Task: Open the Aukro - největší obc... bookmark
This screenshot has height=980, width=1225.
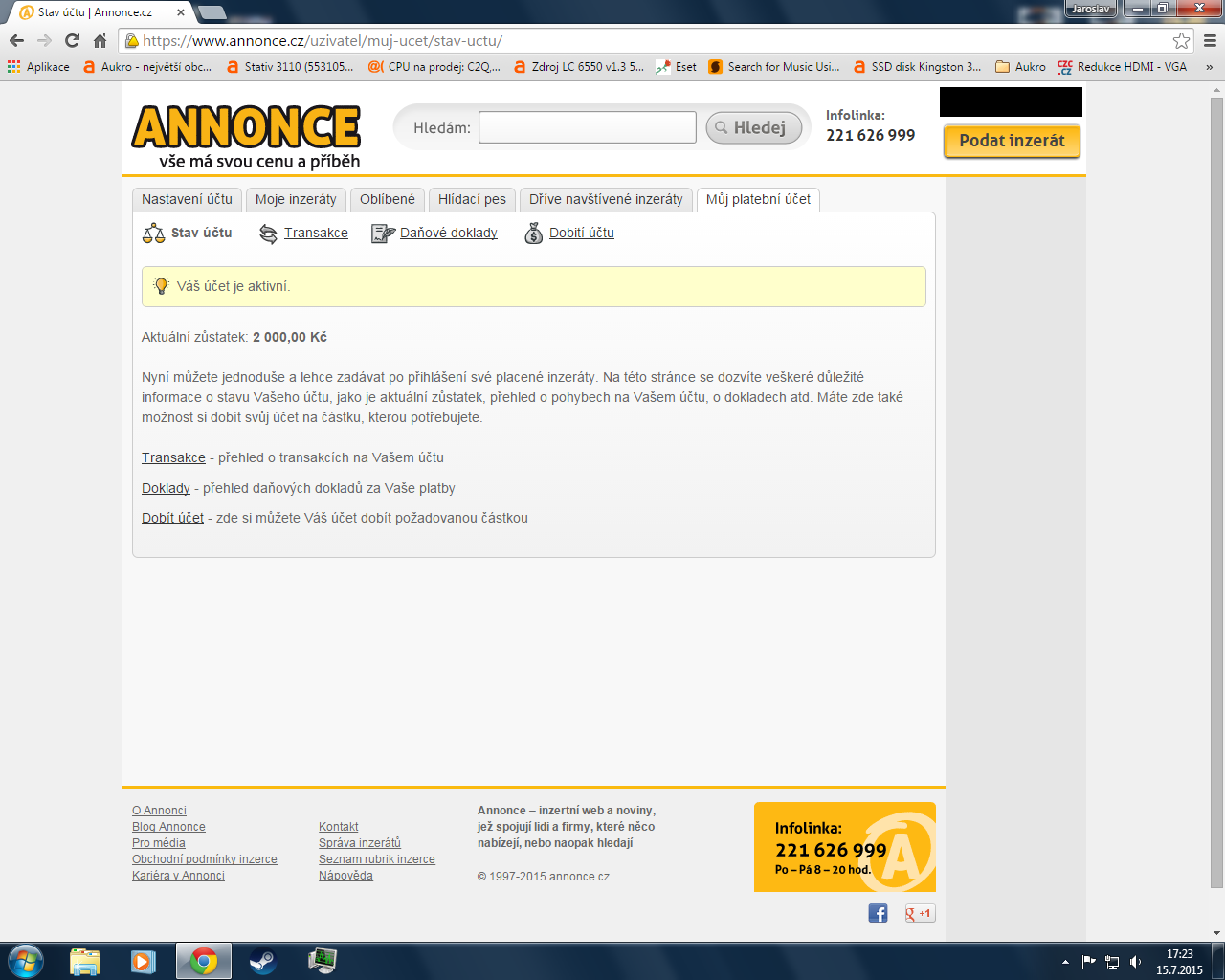Action: click(148, 67)
